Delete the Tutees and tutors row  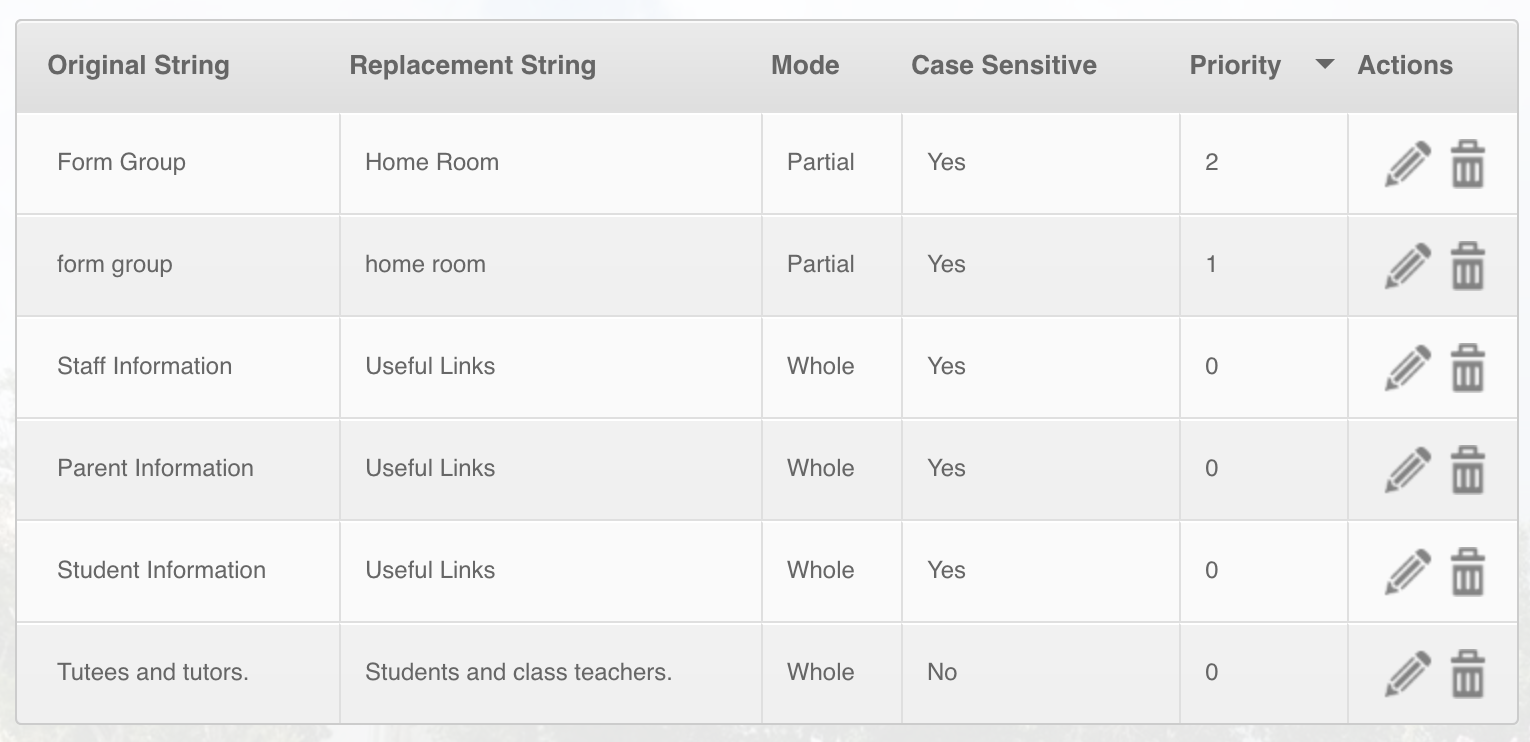click(1467, 674)
